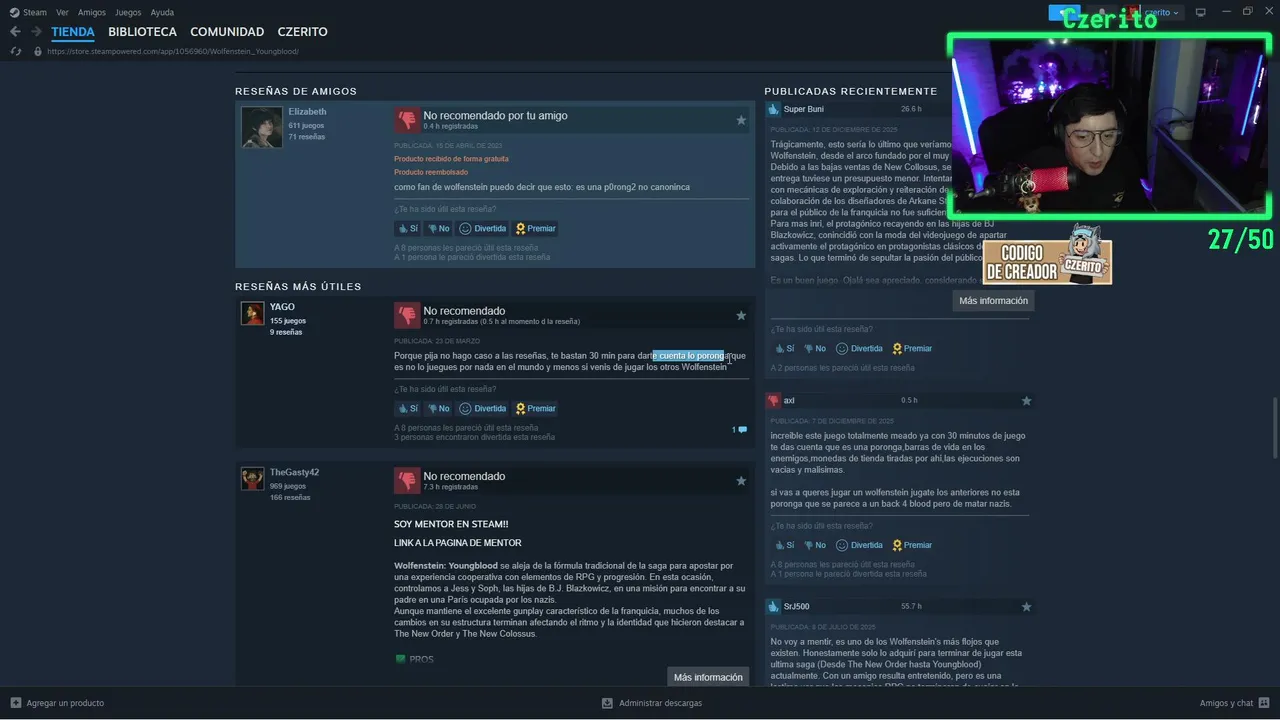Click the Agregar un producto link
Image resolution: width=1280 pixels, height=720 pixels.
(65, 703)
